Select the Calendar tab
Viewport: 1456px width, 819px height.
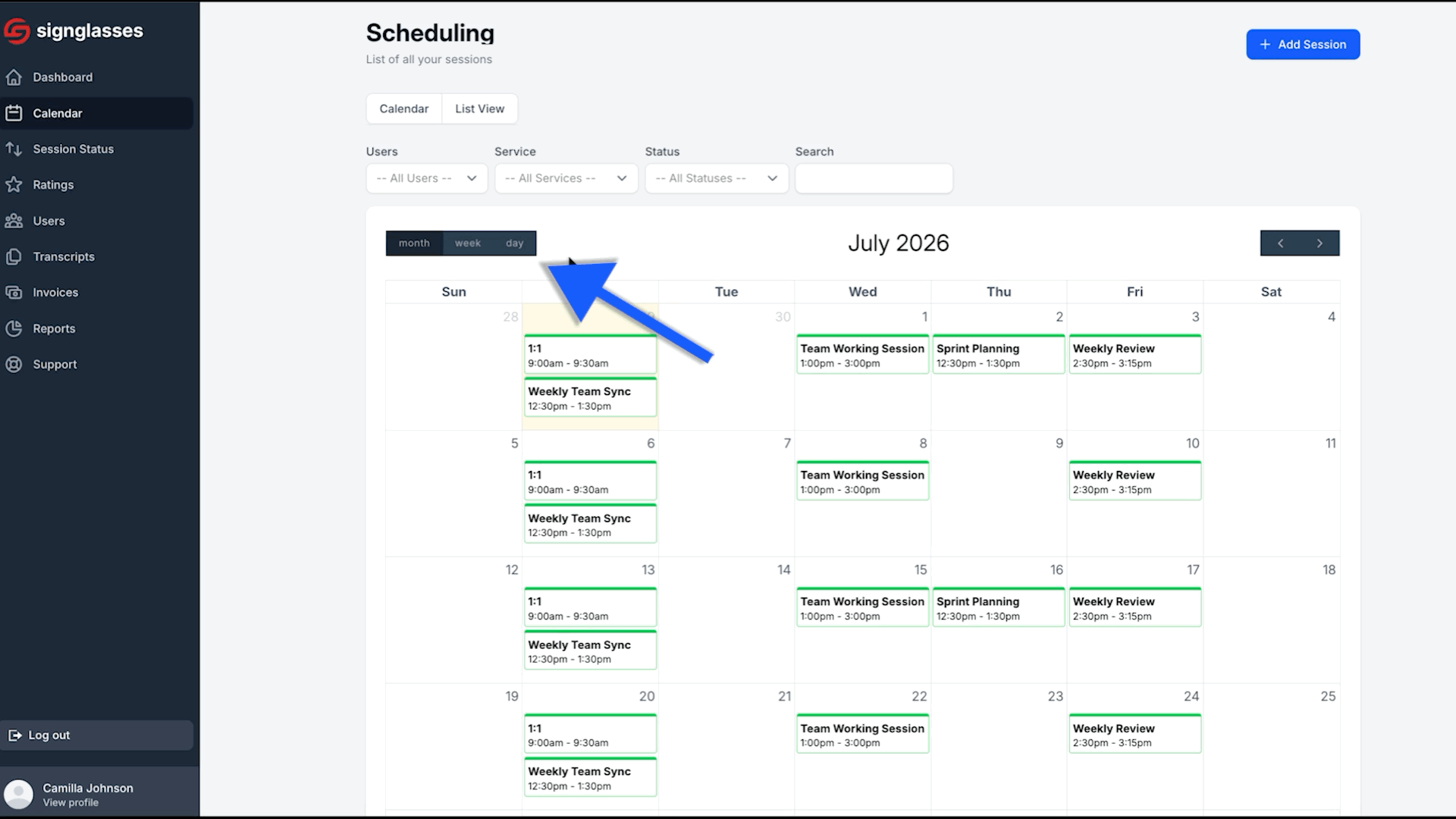[x=404, y=109]
